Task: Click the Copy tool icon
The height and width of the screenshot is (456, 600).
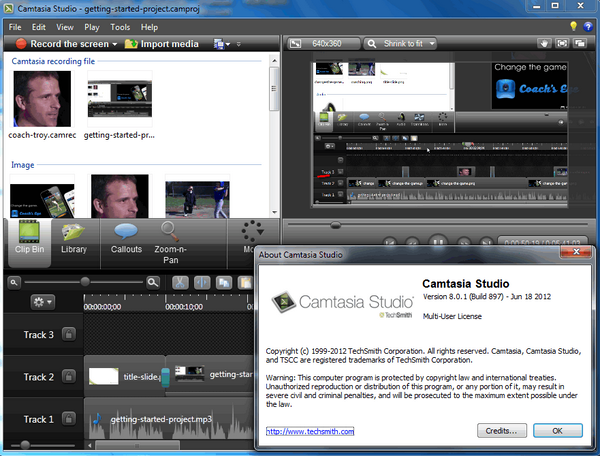Action: tap(224, 283)
